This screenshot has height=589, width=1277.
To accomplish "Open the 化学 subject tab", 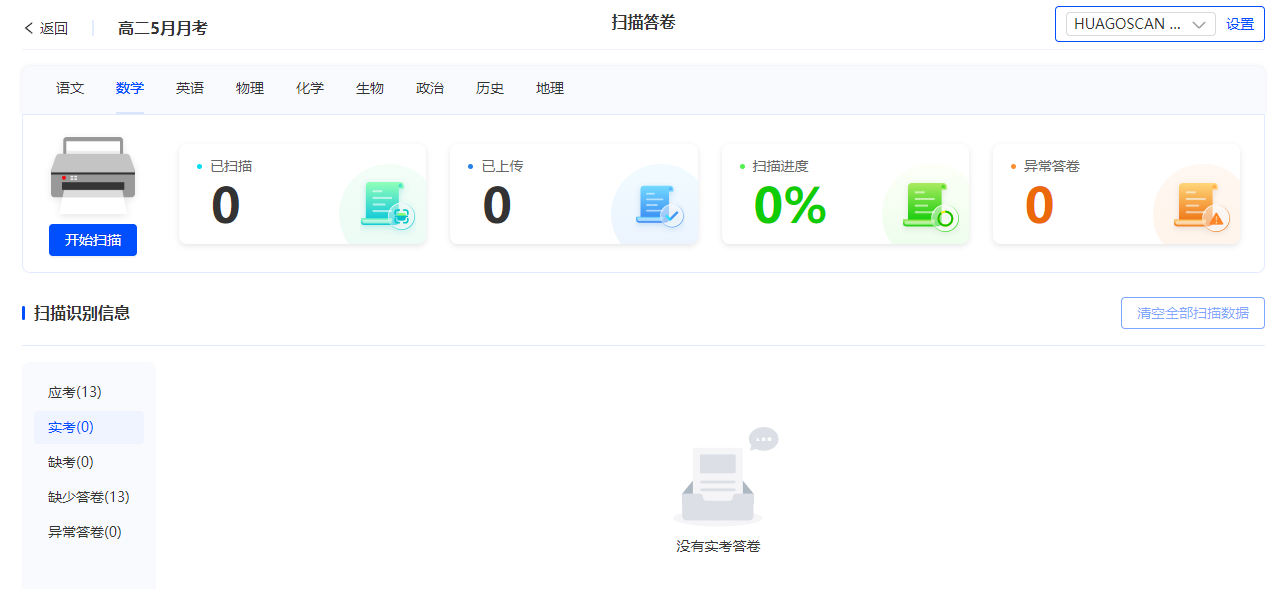I will pyautogui.click(x=310, y=88).
